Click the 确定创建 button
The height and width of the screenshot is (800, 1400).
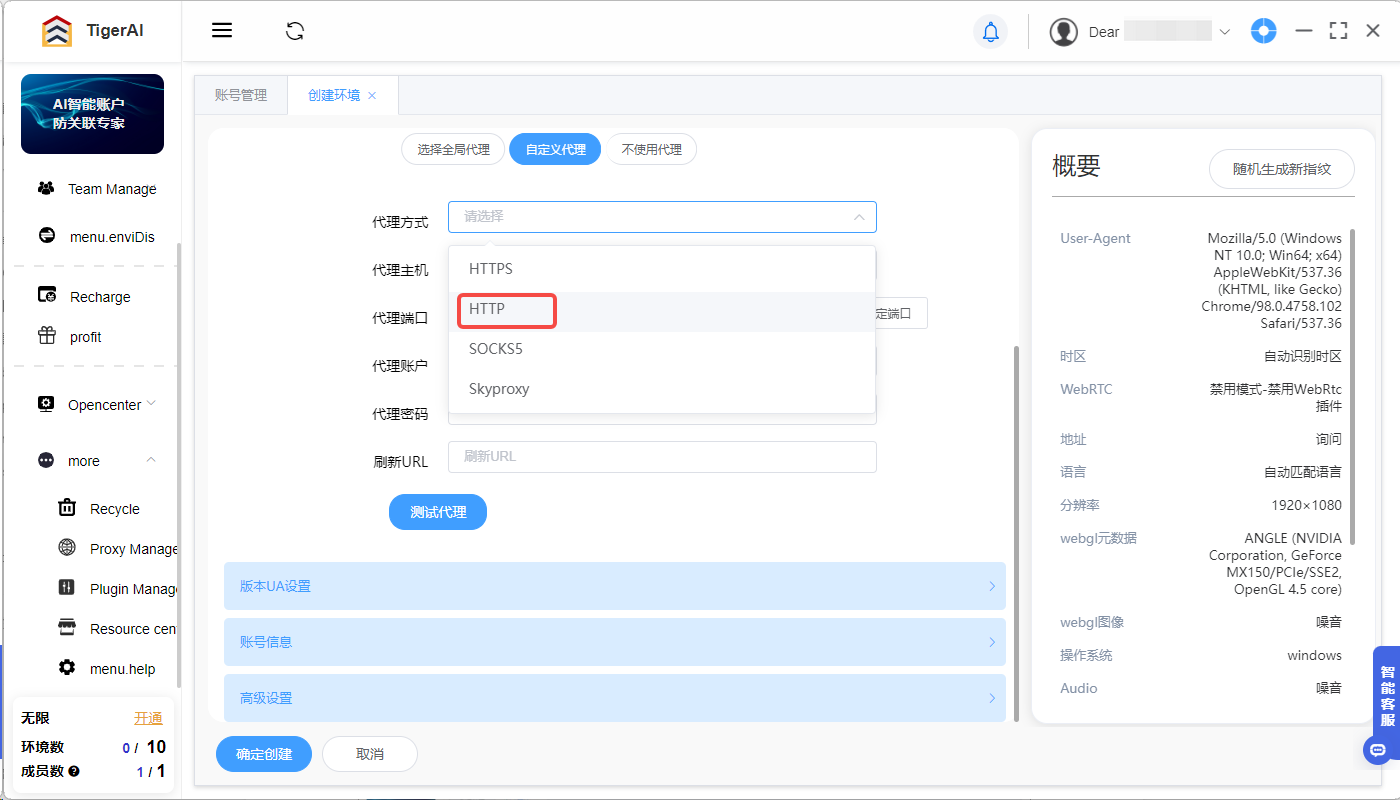264,754
